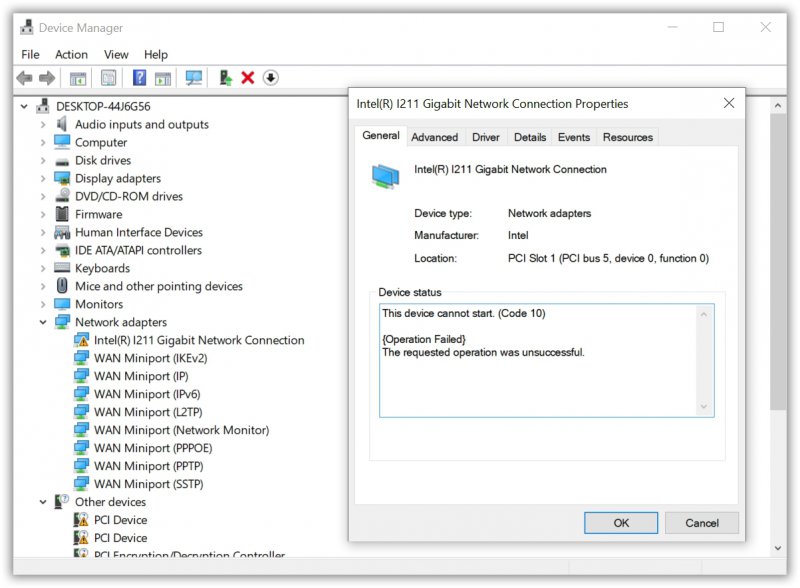Click the Show/hide console tree icon
This screenshot has width=800, height=588.
pyautogui.click(x=76, y=77)
